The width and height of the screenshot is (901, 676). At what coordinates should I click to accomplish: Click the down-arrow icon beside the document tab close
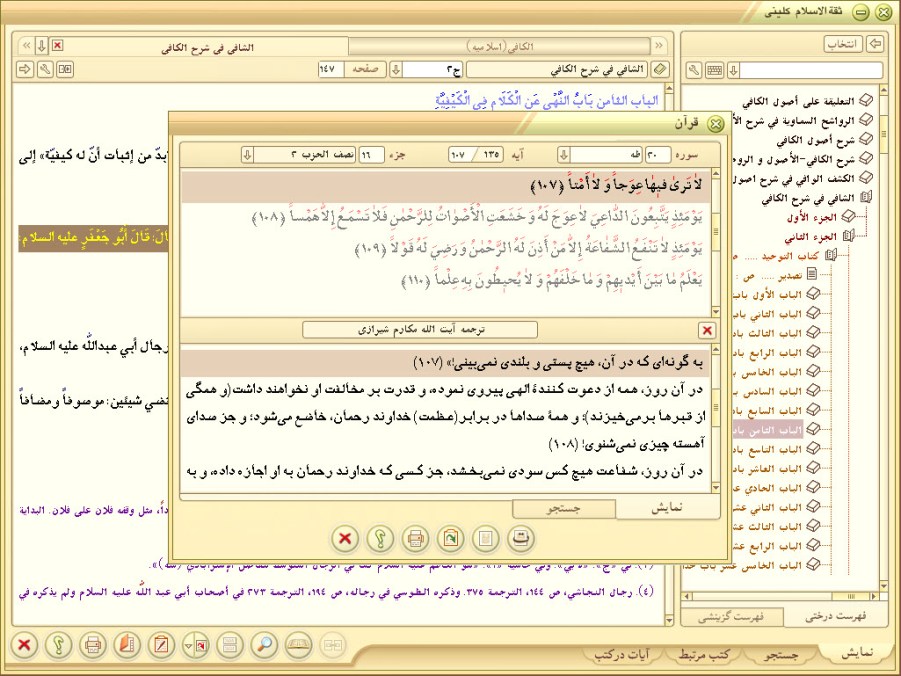click(x=41, y=46)
